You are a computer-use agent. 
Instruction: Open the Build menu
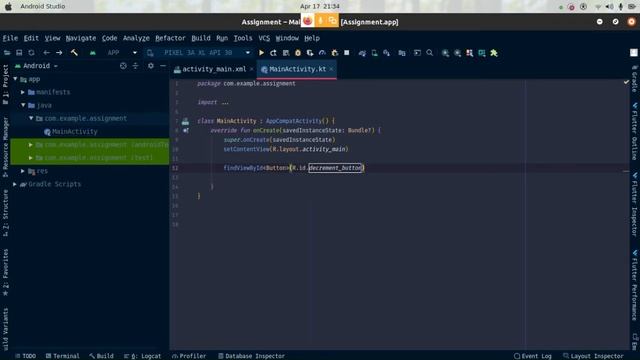[201, 38]
